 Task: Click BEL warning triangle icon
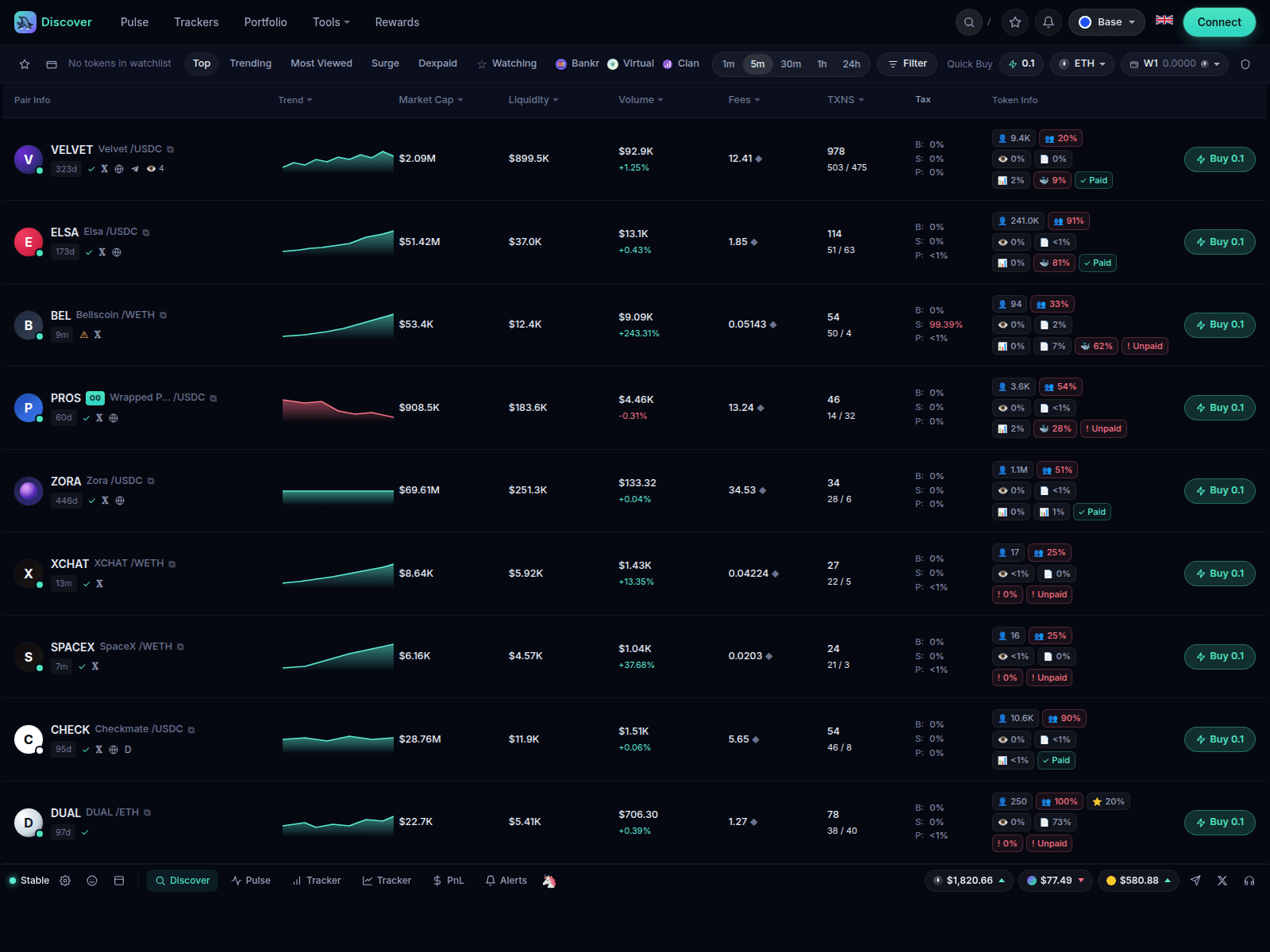tap(84, 335)
